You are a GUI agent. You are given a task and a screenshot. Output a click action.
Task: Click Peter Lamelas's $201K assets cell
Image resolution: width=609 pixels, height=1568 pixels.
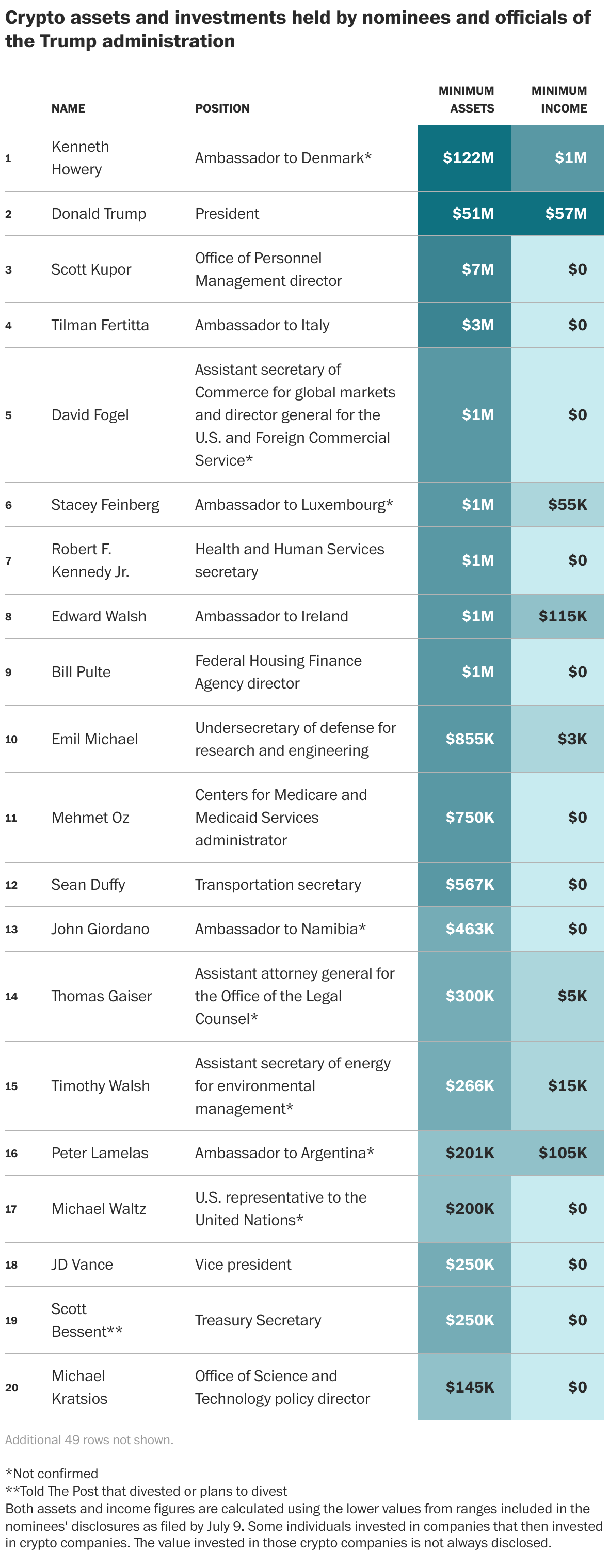(469, 1153)
